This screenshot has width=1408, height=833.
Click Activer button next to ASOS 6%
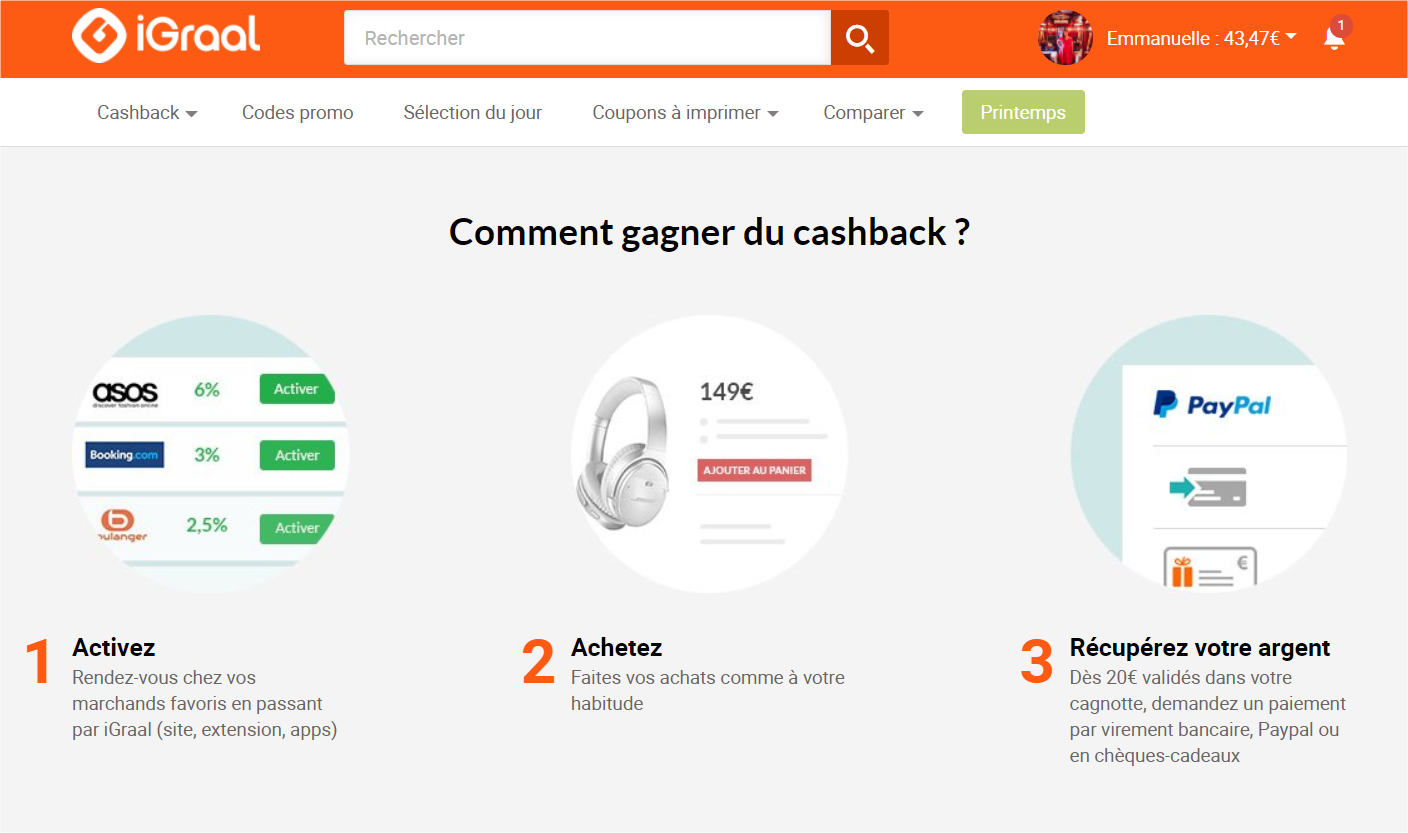[x=297, y=389]
